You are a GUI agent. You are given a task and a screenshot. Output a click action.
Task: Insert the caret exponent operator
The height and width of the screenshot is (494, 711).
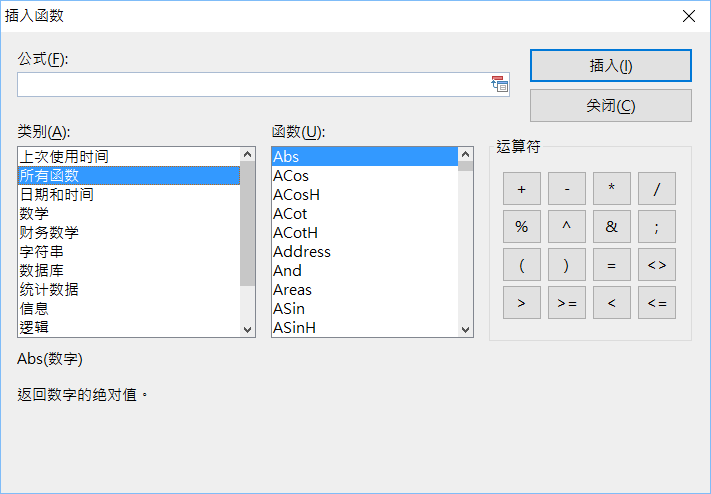[566, 227]
